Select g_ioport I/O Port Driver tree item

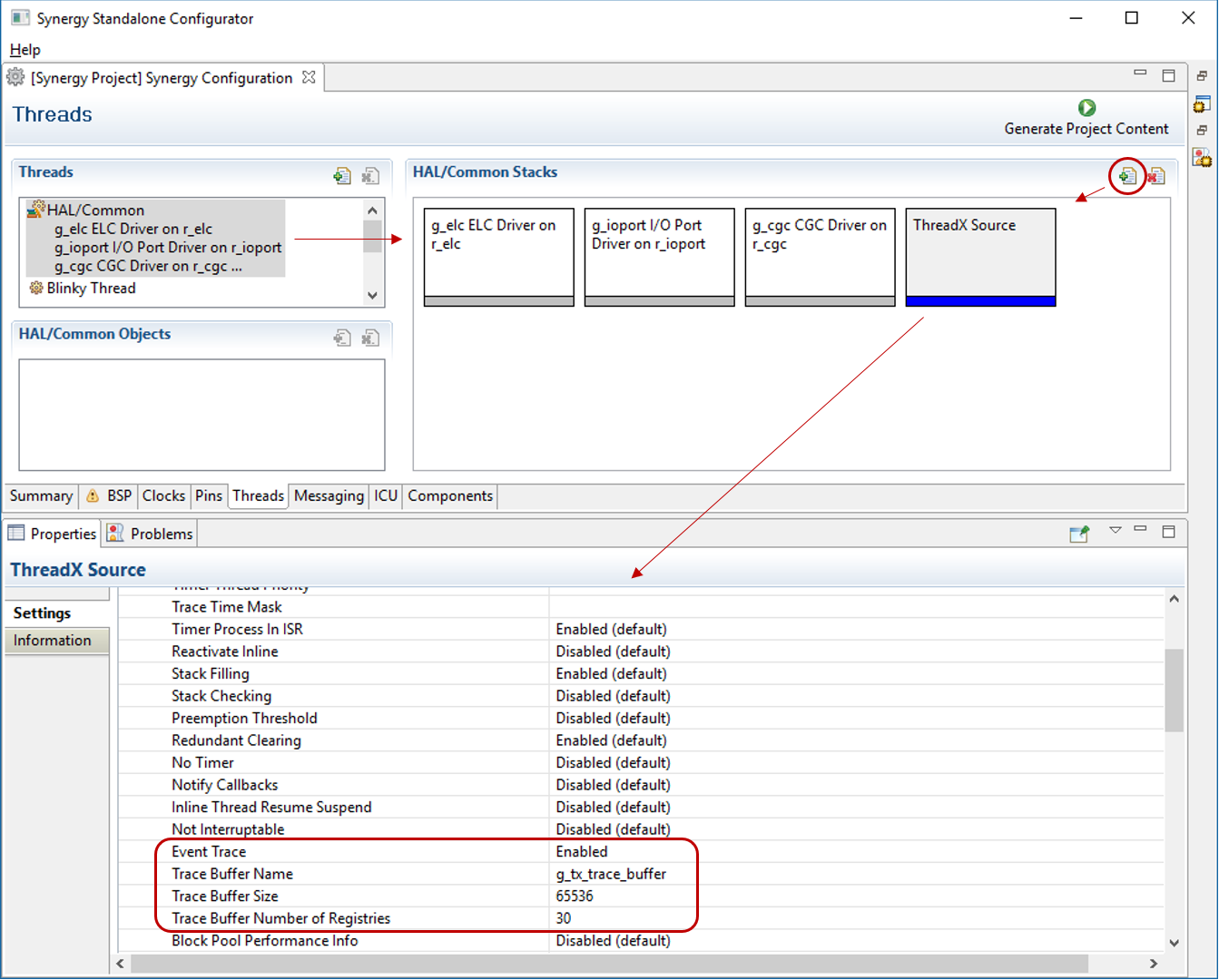coord(168,248)
